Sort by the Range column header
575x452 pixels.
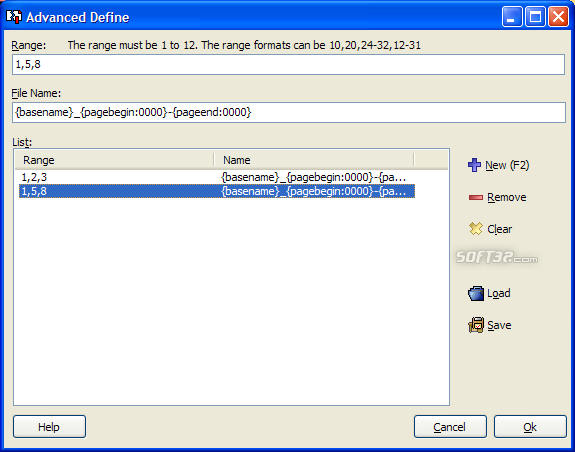tap(114, 160)
